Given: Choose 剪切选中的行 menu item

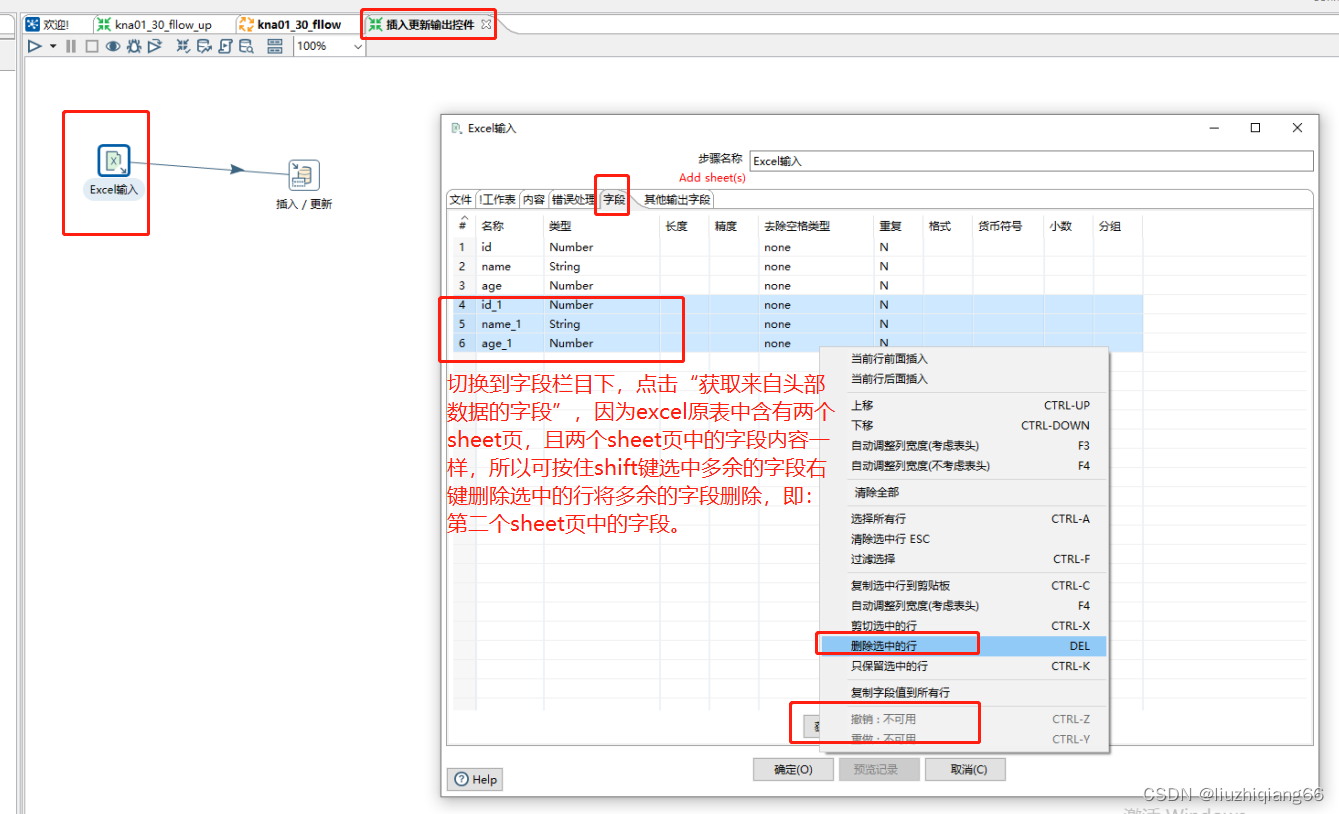Looking at the screenshot, I should [963, 626].
